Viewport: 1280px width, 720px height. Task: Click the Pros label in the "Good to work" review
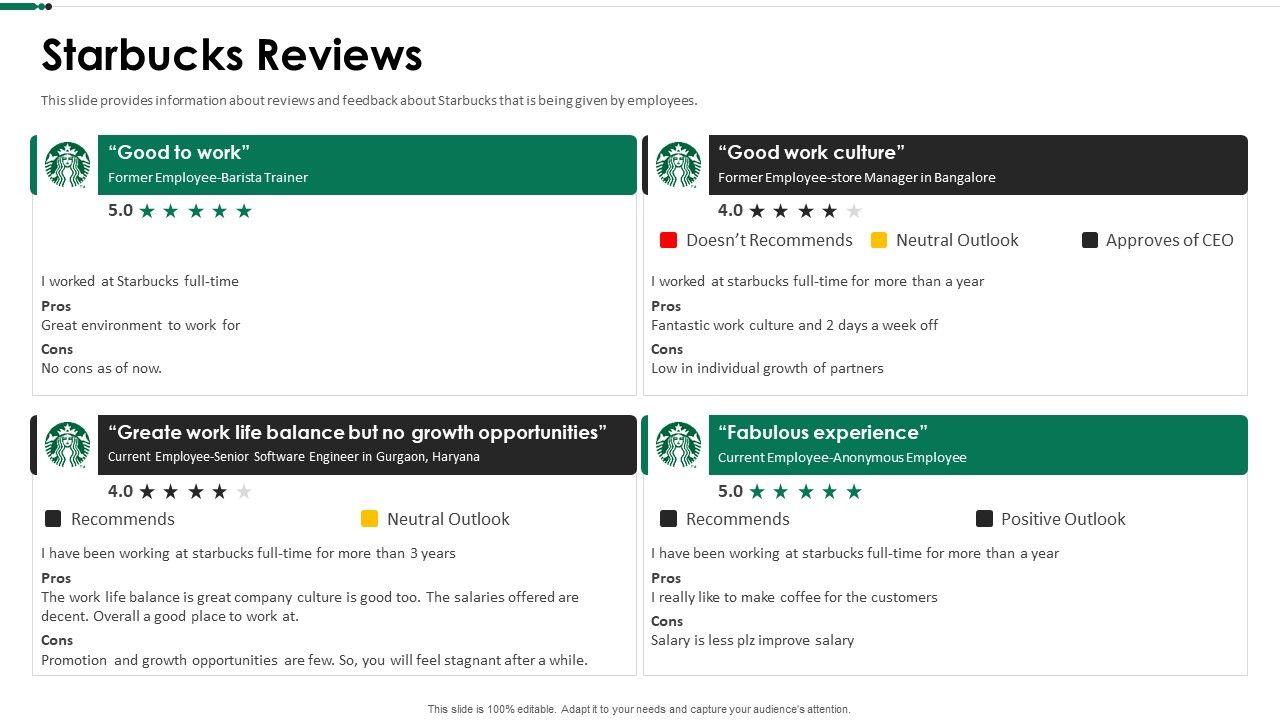click(56, 306)
